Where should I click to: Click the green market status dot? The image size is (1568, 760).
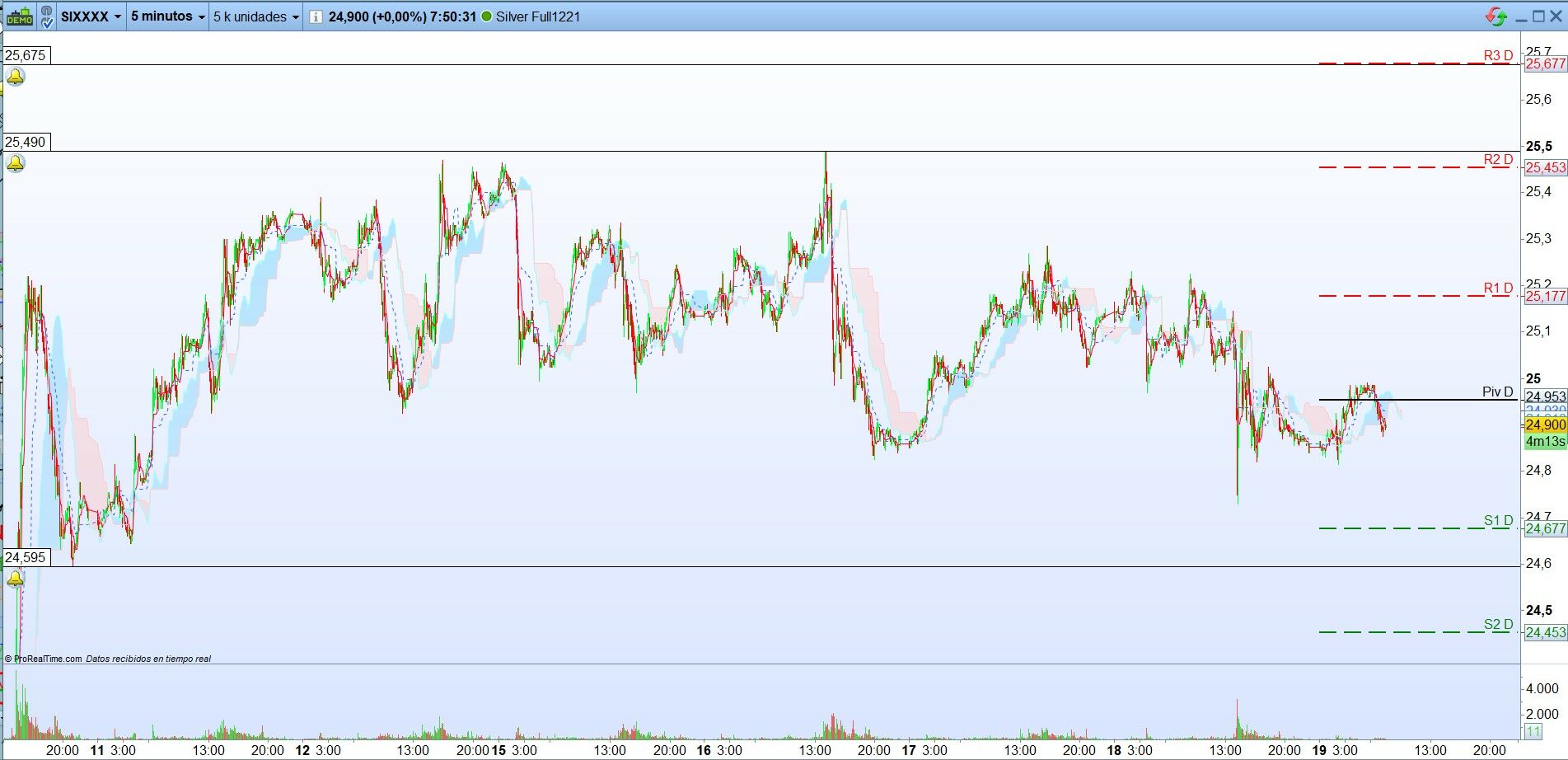tap(486, 16)
